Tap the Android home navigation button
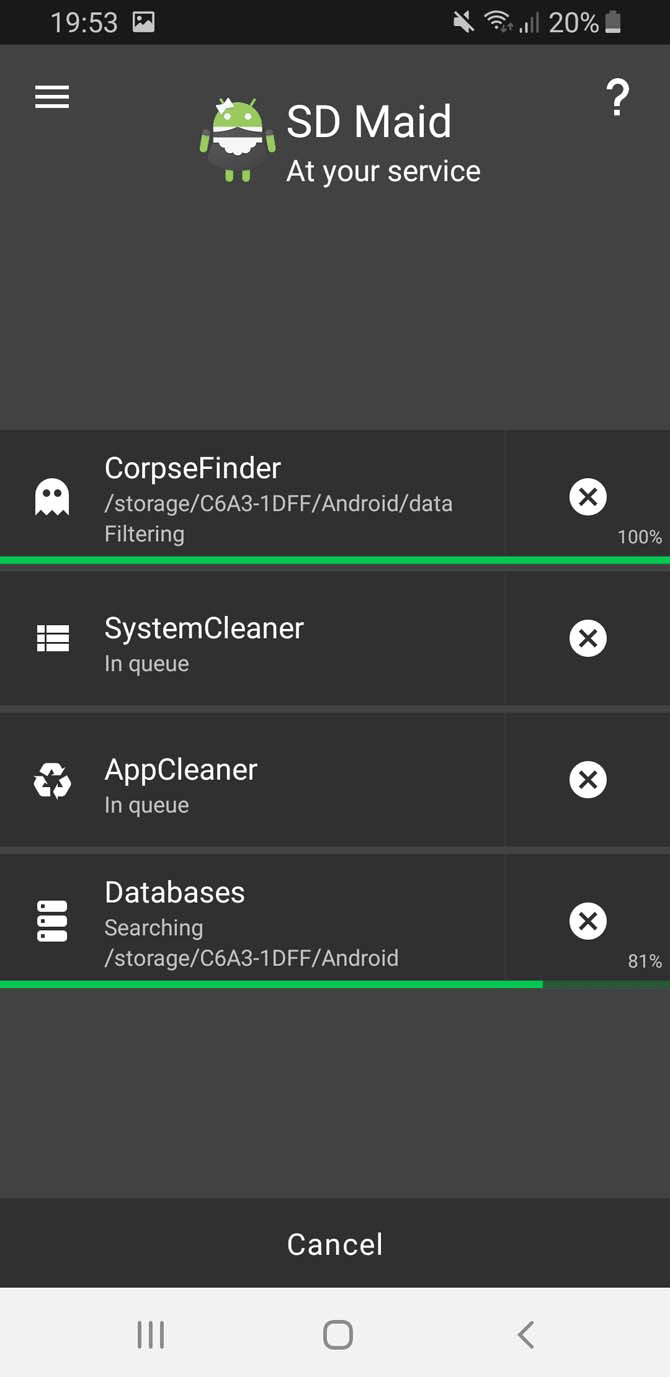This screenshot has width=670, height=1377. [x=336, y=1333]
